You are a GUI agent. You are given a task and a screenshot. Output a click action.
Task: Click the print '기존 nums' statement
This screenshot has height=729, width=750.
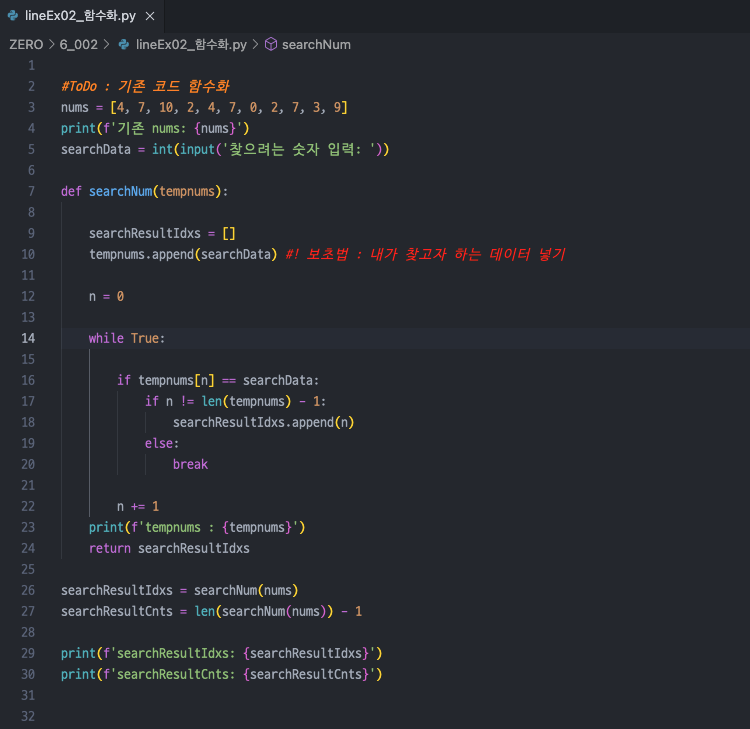coord(155,128)
